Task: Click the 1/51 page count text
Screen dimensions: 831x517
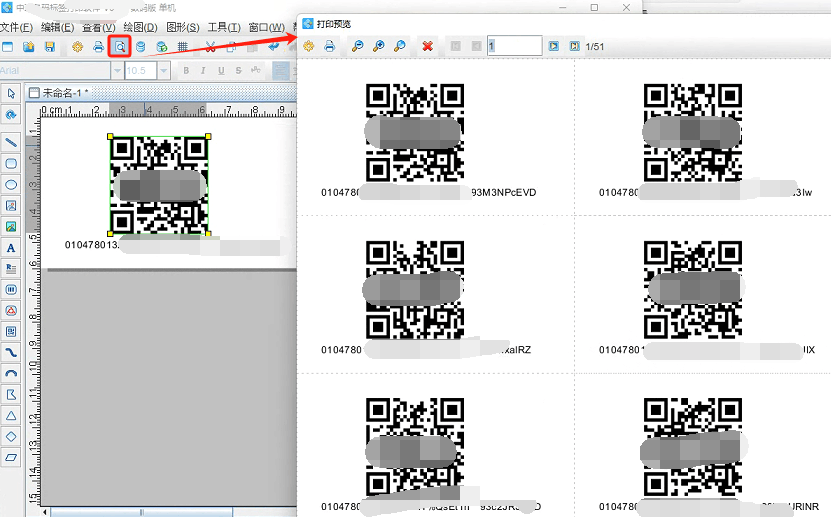Action: tap(595, 47)
